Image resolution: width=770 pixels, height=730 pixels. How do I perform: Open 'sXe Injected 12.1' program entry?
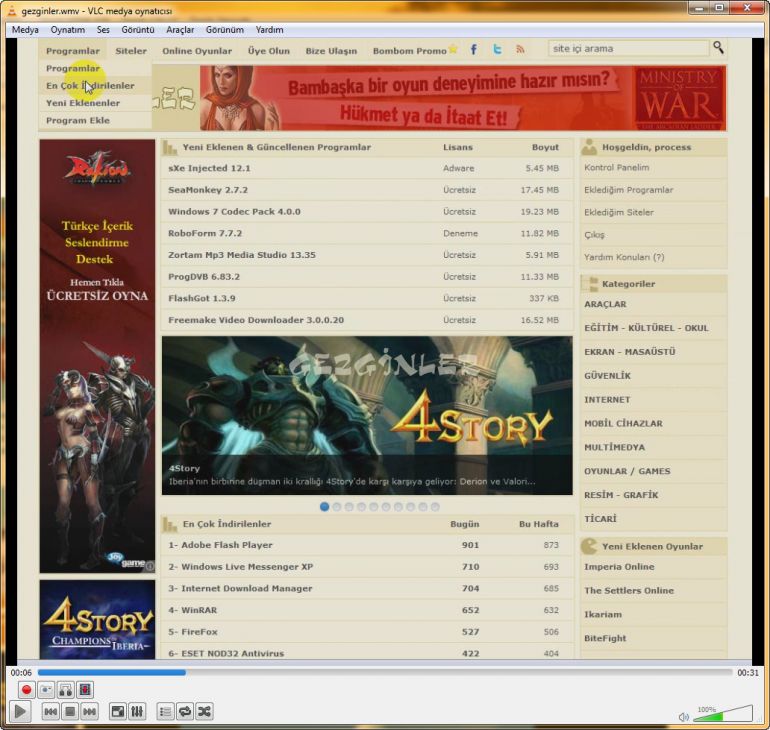pyautogui.click(x=209, y=168)
